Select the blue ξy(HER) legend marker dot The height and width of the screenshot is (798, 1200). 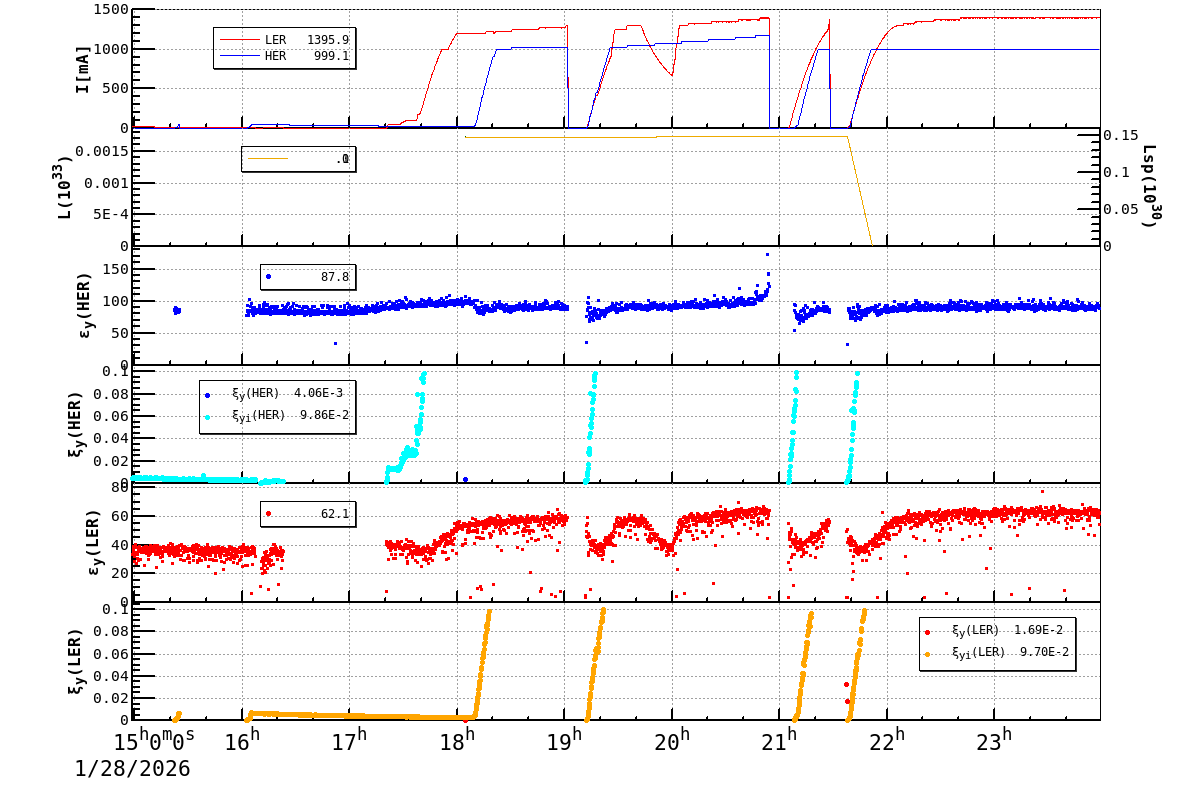click(x=208, y=395)
